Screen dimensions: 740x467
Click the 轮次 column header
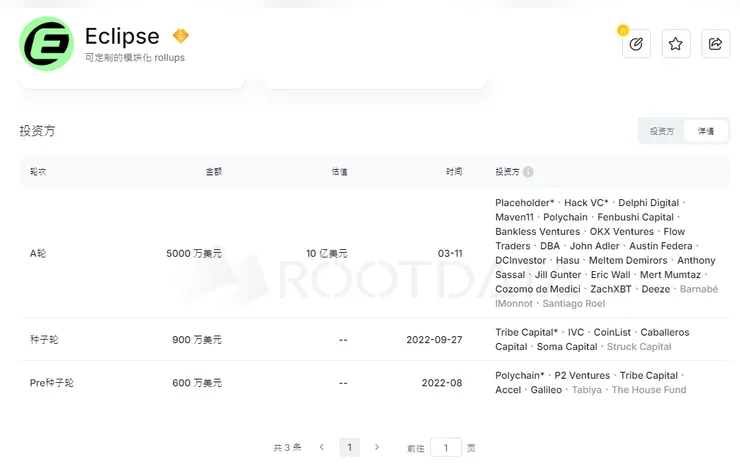38,172
